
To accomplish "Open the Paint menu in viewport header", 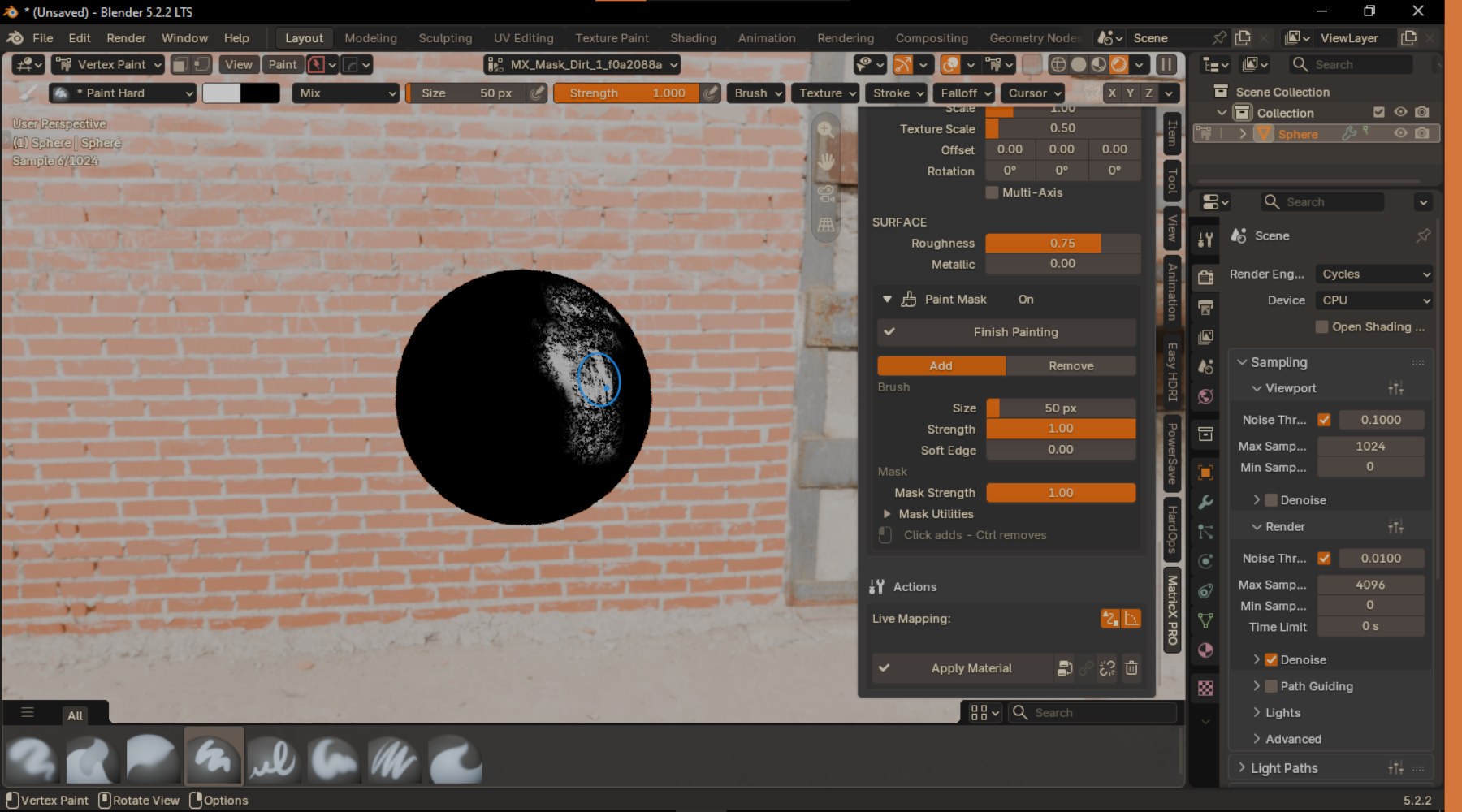I will (283, 64).
